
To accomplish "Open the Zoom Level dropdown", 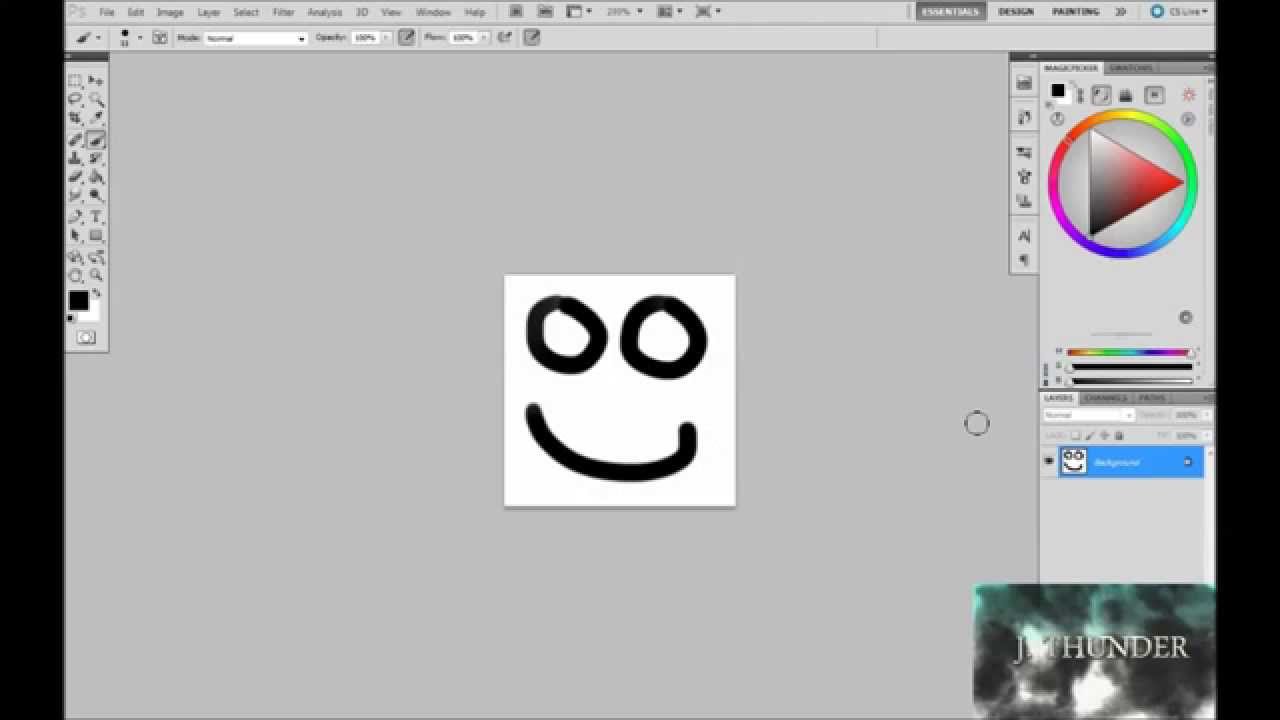I will click(624, 11).
